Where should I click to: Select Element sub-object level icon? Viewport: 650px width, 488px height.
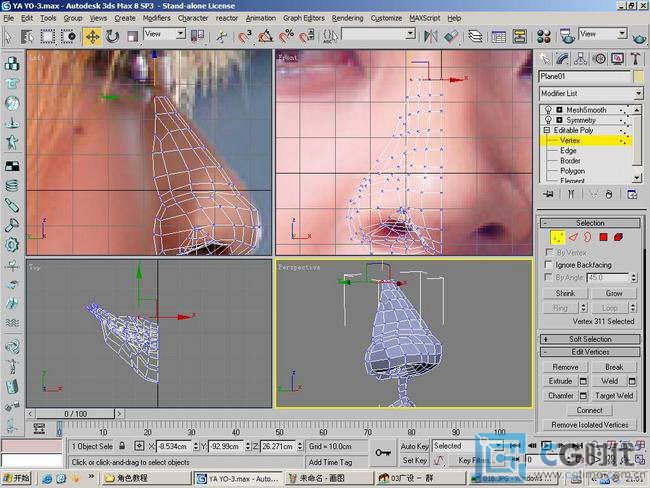coord(618,237)
